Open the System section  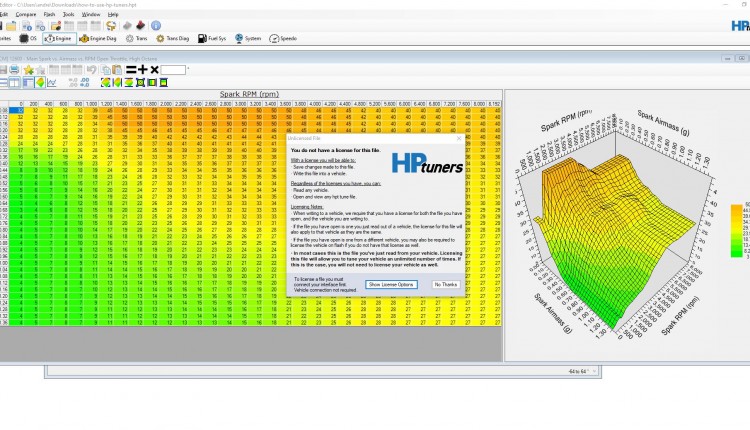[x=247, y=39]
